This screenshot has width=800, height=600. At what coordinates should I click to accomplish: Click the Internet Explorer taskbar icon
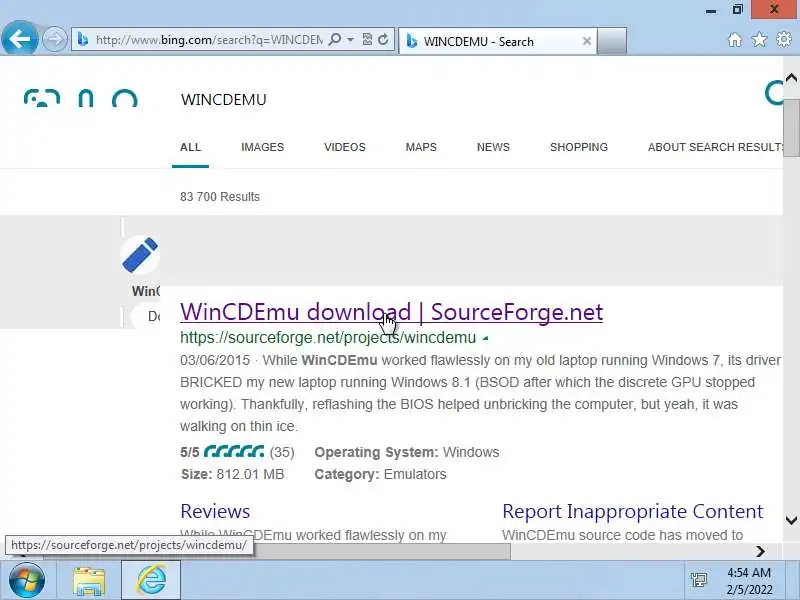pos(151,580)
